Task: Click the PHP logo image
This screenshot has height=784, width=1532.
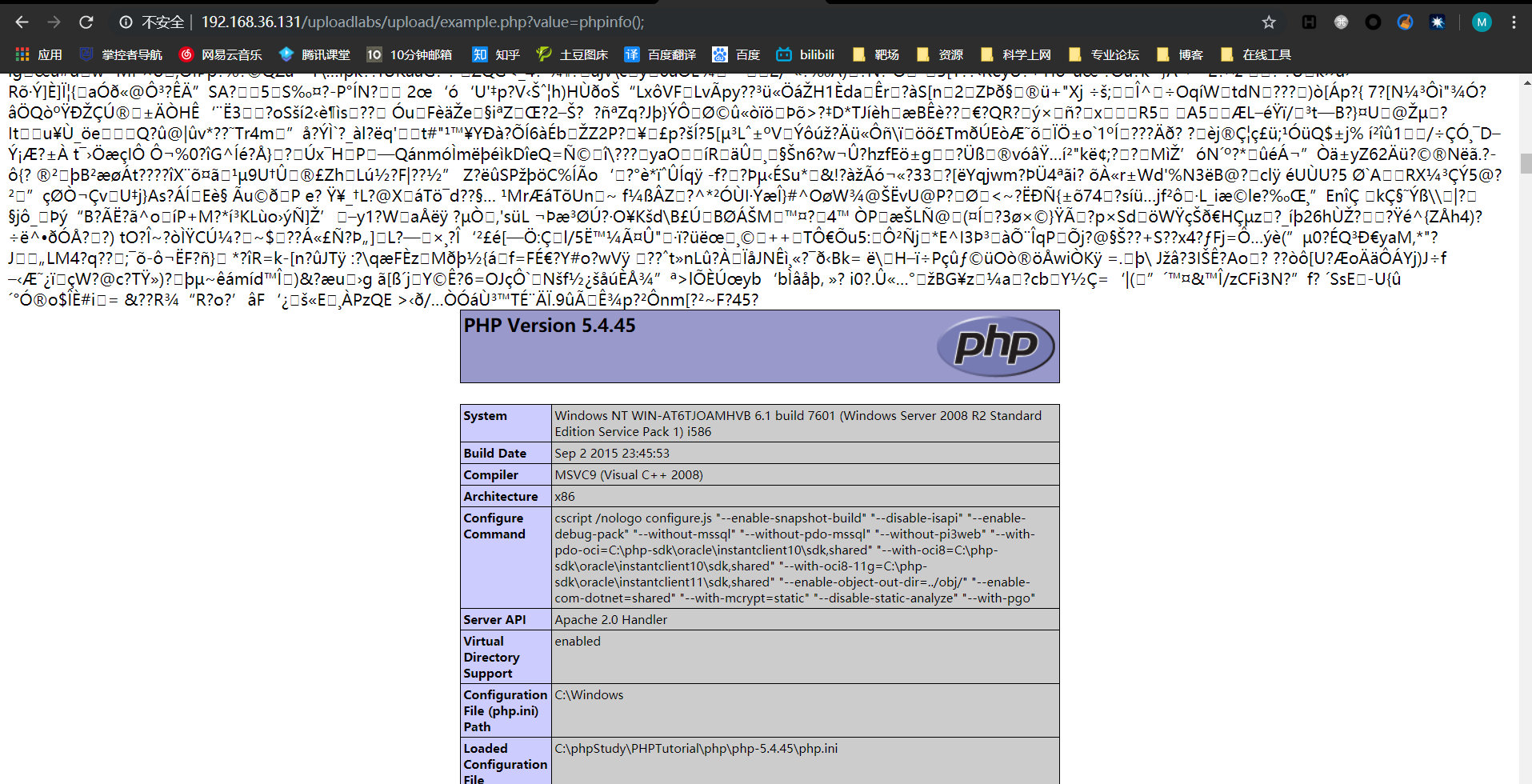Action: [995, 346]
